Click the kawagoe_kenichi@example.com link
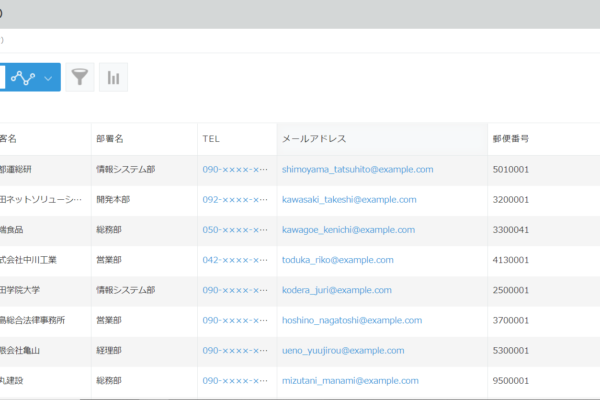This screenshot has width=600, height=400. (x=348, y=230)
